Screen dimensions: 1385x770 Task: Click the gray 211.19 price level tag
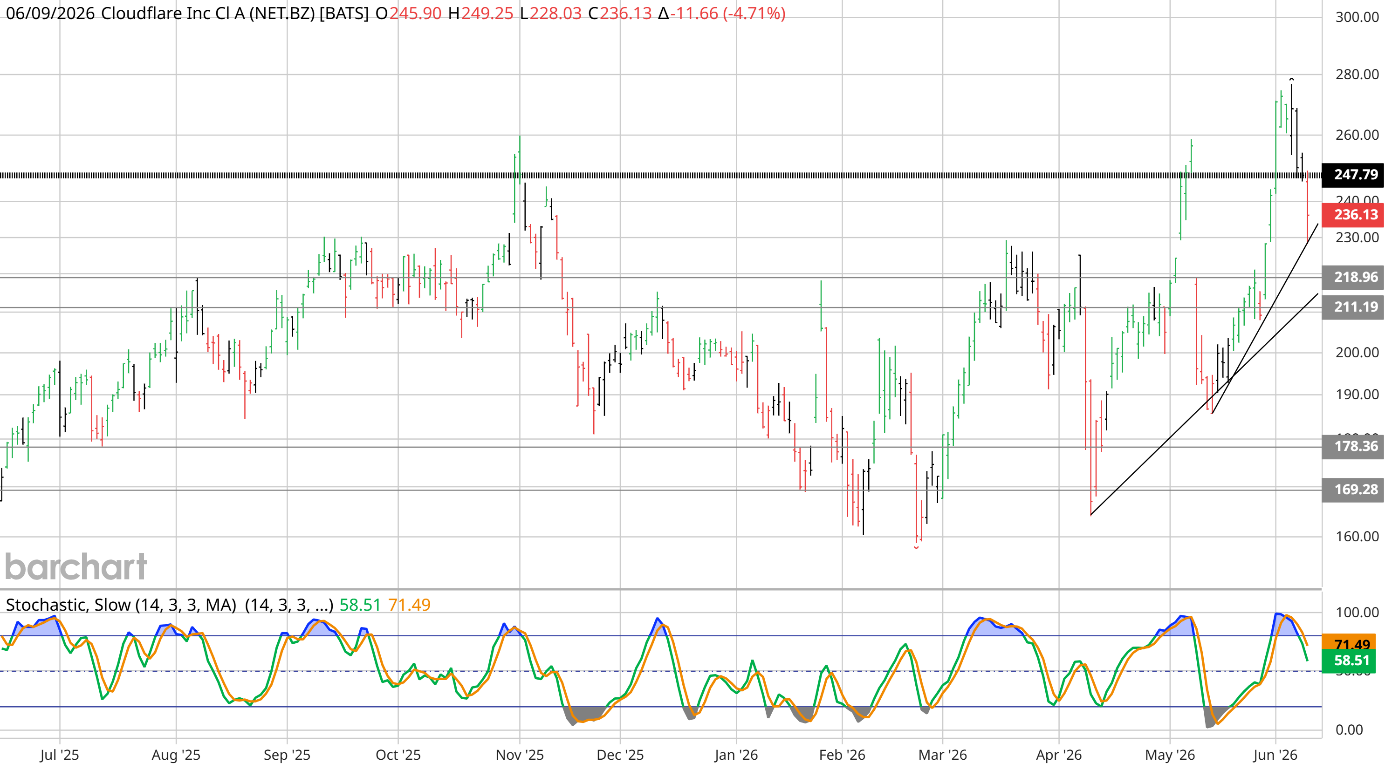click(x=1353, y=307)
